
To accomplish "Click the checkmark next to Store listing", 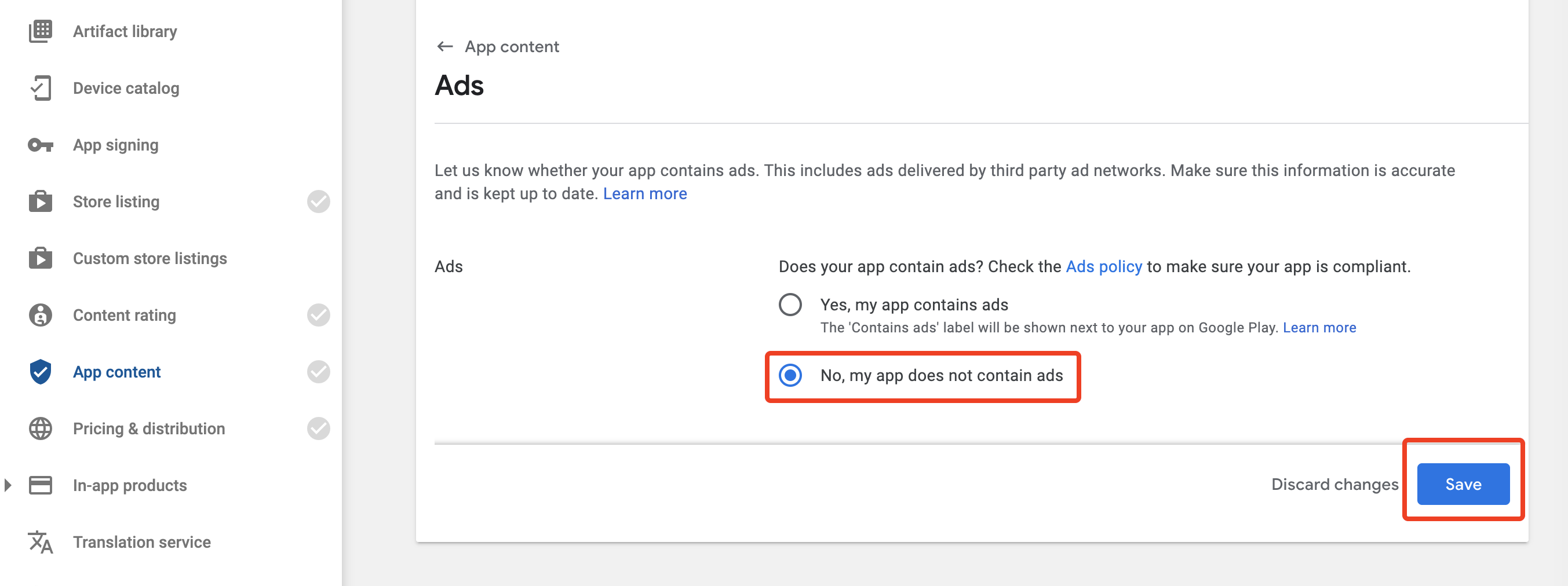I will (318, 202).
